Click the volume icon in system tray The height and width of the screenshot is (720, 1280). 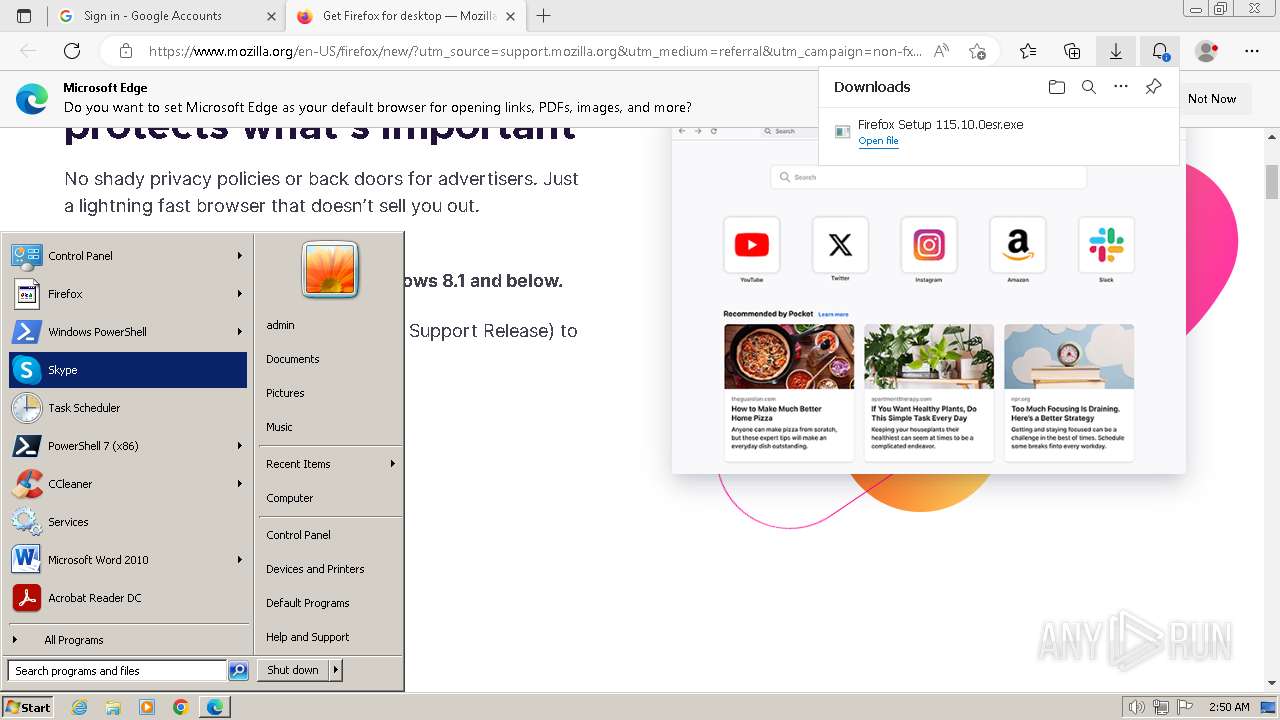[x=1137, y=707]
